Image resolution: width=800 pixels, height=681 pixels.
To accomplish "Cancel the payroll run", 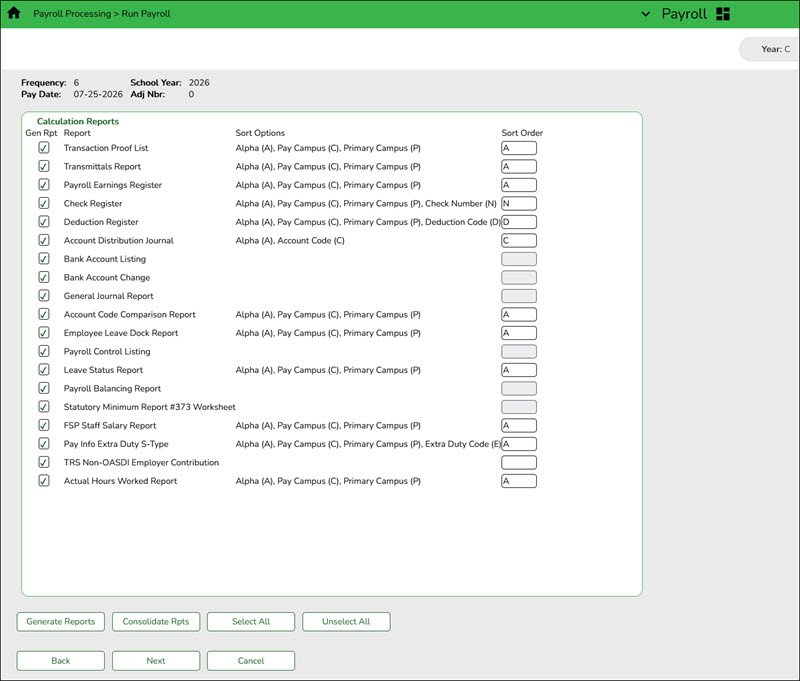I will click(x=251, y=661).
